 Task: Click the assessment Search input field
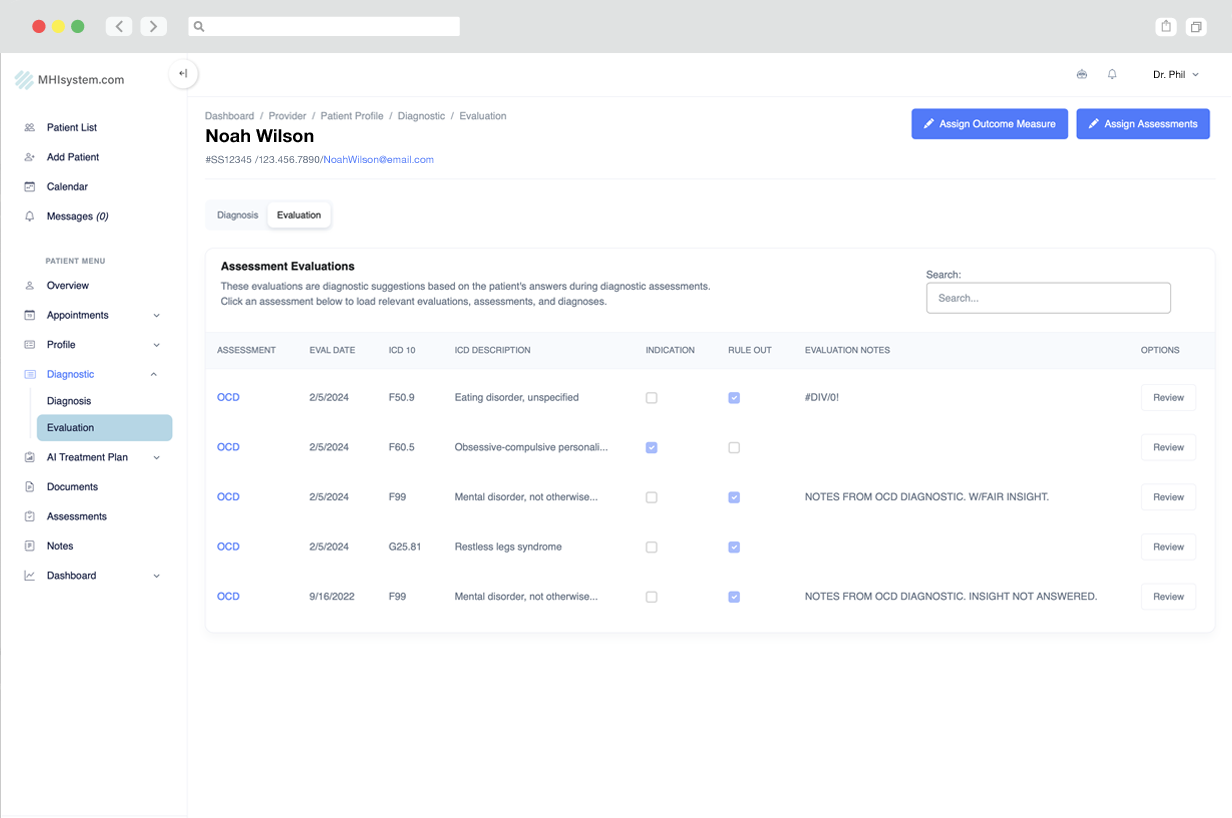pyautogui.click(x=1047, y=298)
